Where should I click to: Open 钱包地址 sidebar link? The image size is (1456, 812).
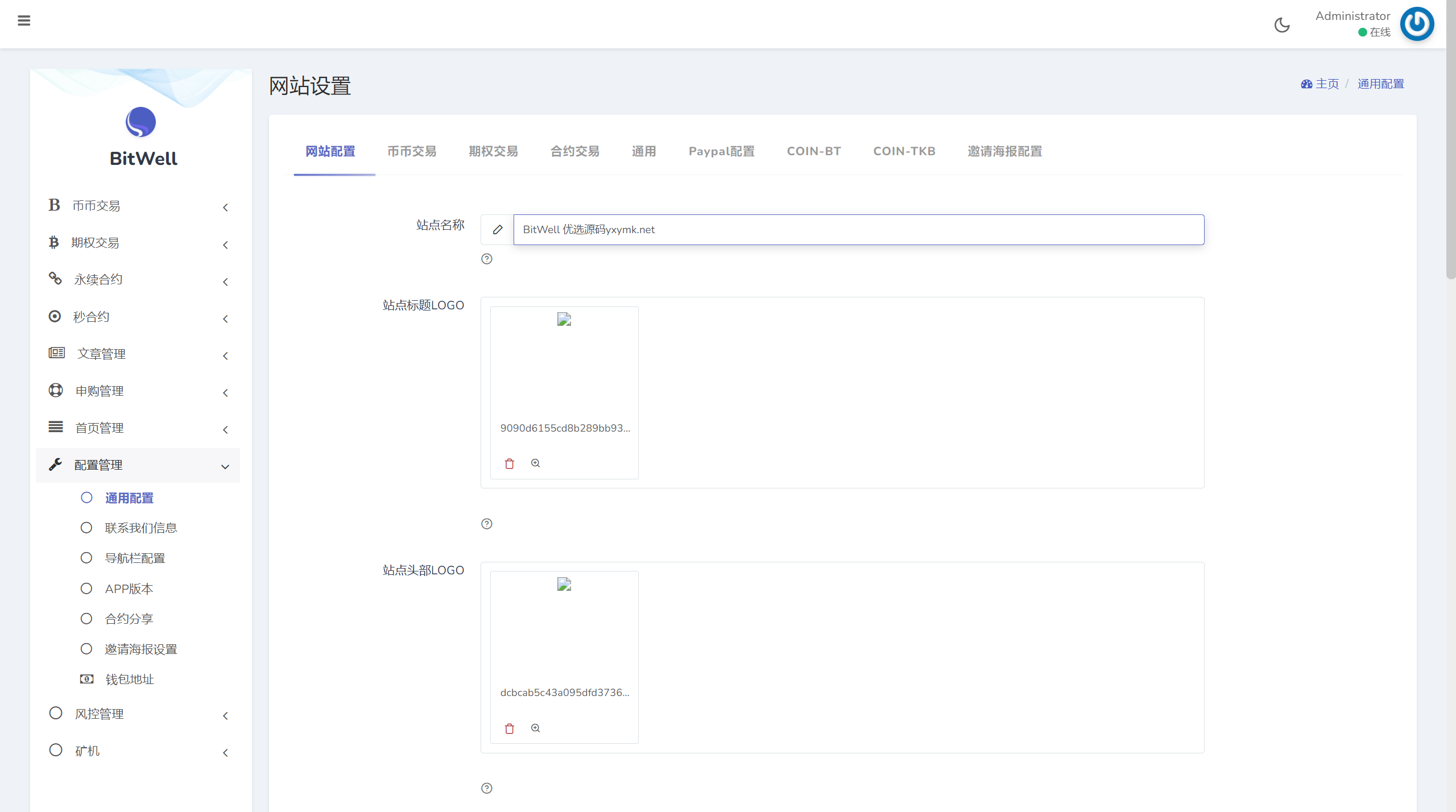point(129,680)
